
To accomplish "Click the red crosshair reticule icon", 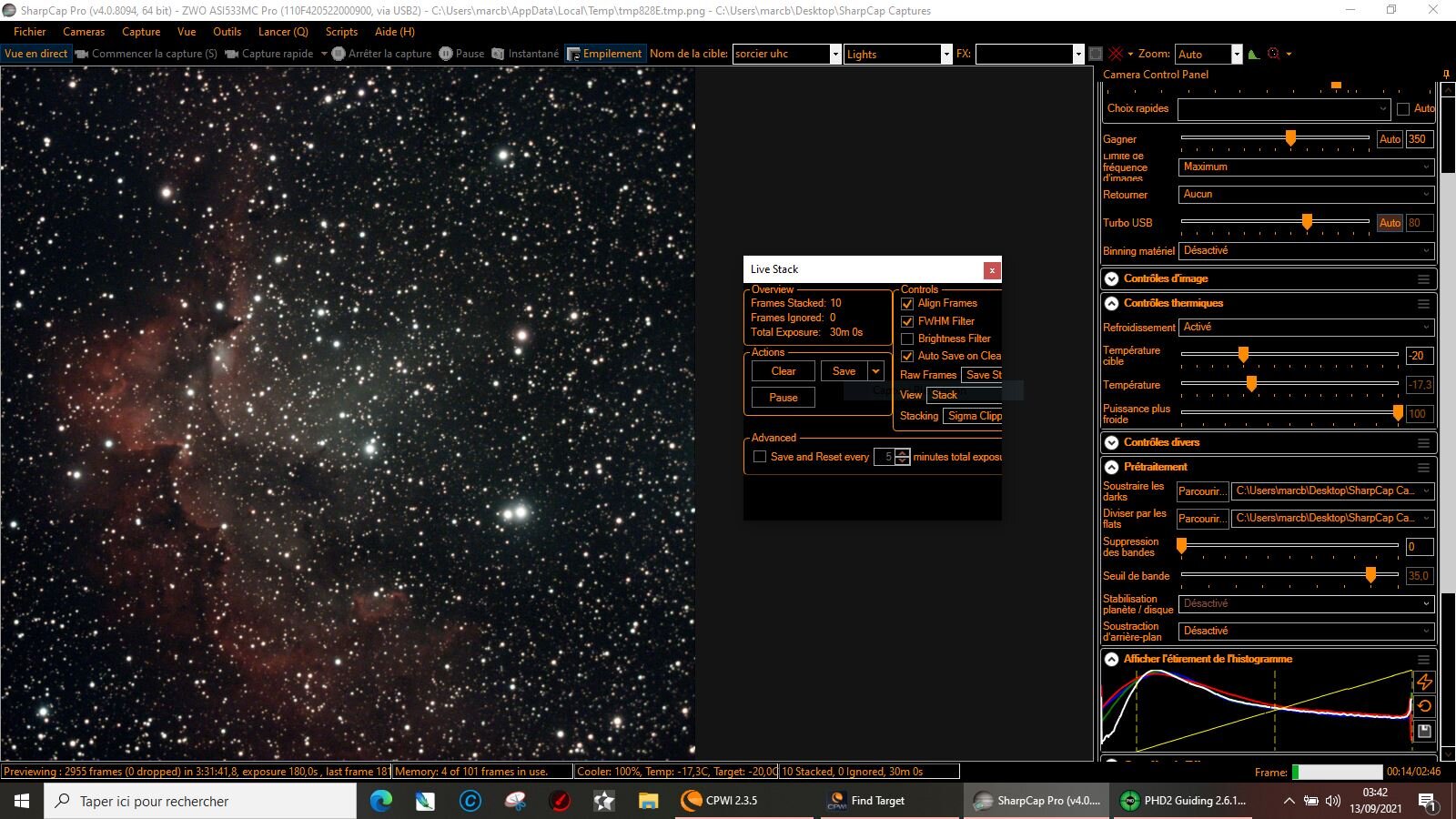I will [x=1116, y=54].
